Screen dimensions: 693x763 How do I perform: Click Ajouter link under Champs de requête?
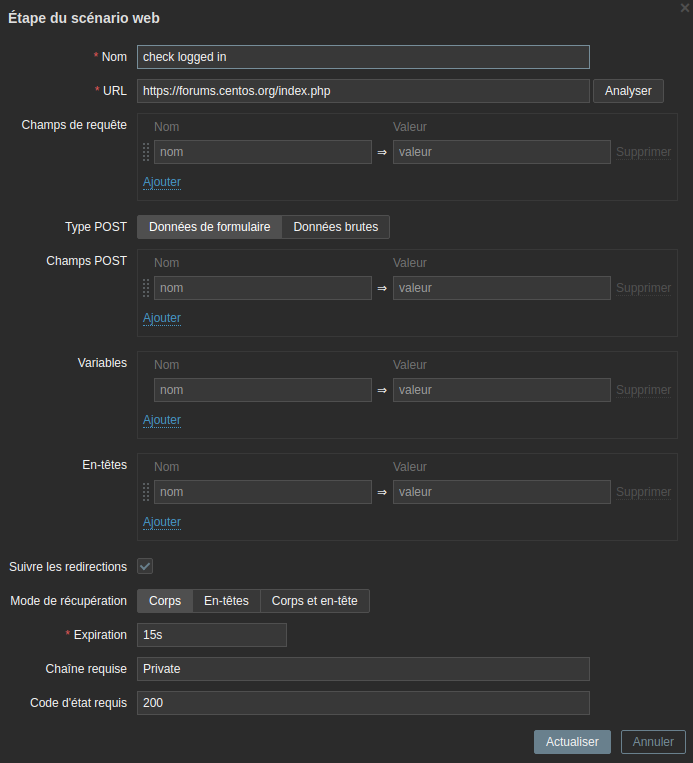(x=162, y=182)
